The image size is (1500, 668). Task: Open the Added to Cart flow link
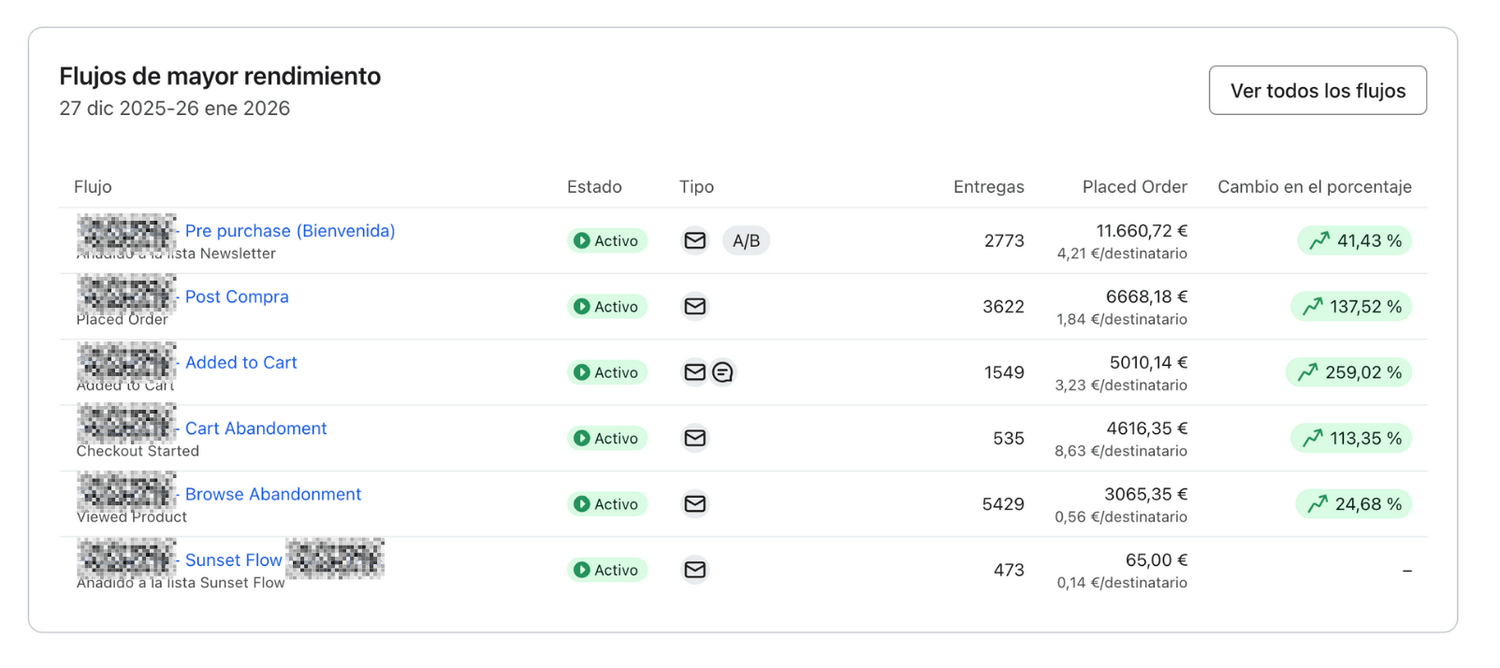click(x=241, y=363)
